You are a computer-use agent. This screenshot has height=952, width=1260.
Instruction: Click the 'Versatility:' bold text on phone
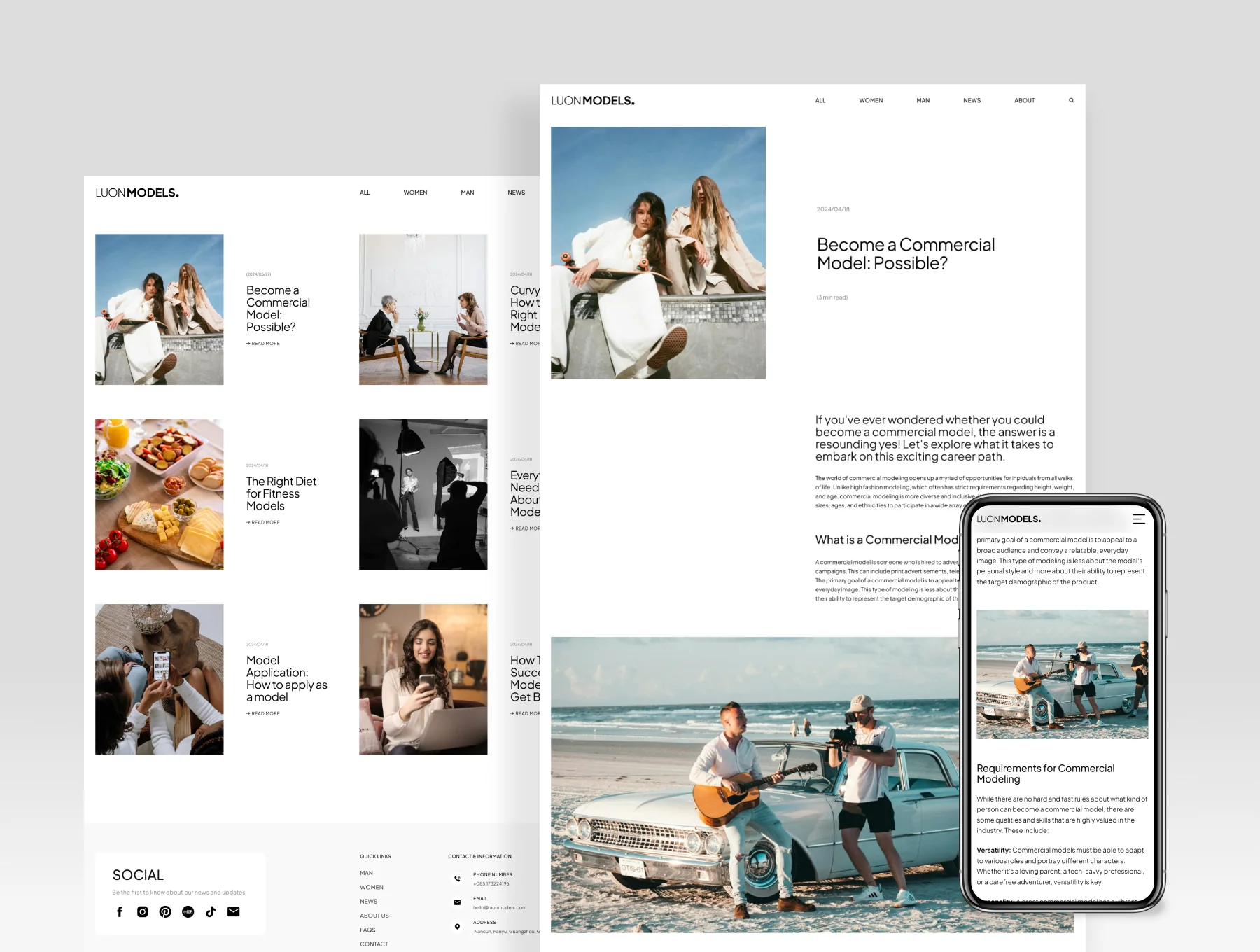click(993, 850)
